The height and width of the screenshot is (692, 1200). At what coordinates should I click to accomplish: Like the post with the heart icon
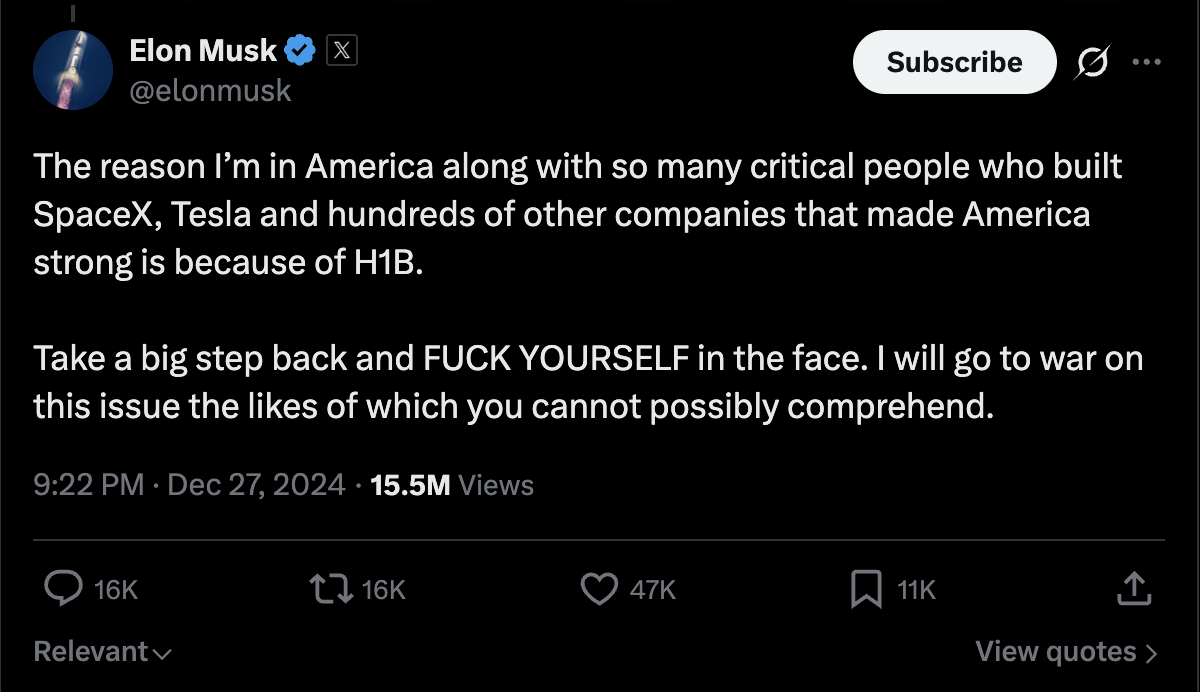pos(599,589)
